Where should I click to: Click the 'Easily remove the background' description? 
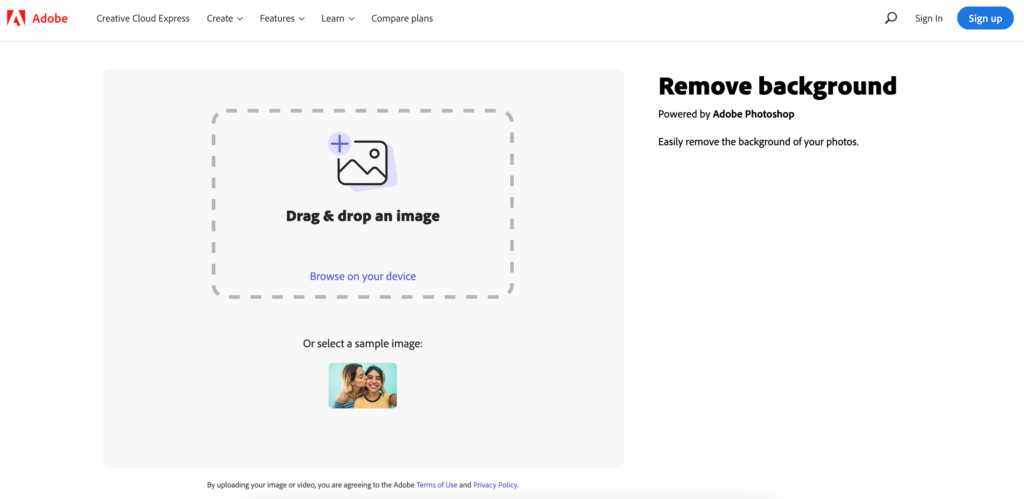tap(758, 142)
